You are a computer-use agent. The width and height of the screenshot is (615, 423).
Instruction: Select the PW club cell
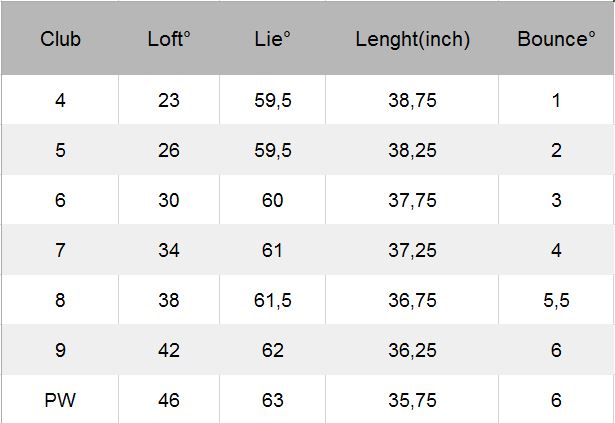(60, 400)
